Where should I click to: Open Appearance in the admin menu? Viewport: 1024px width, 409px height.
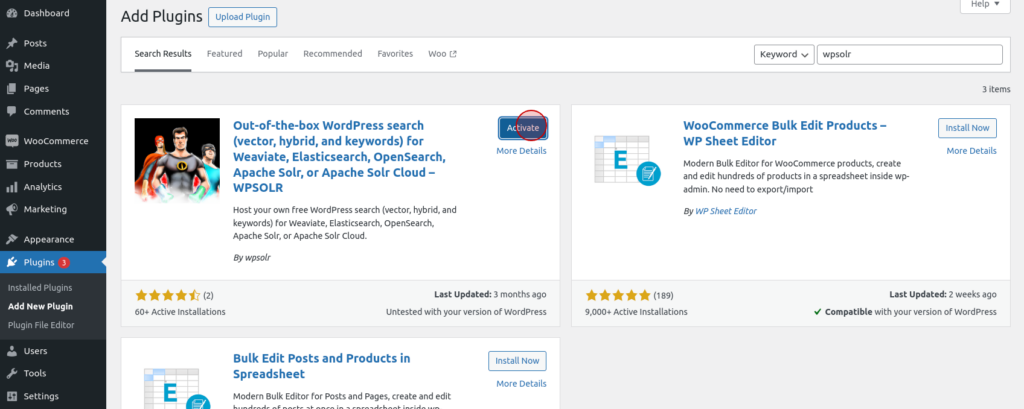coord(53,239)
